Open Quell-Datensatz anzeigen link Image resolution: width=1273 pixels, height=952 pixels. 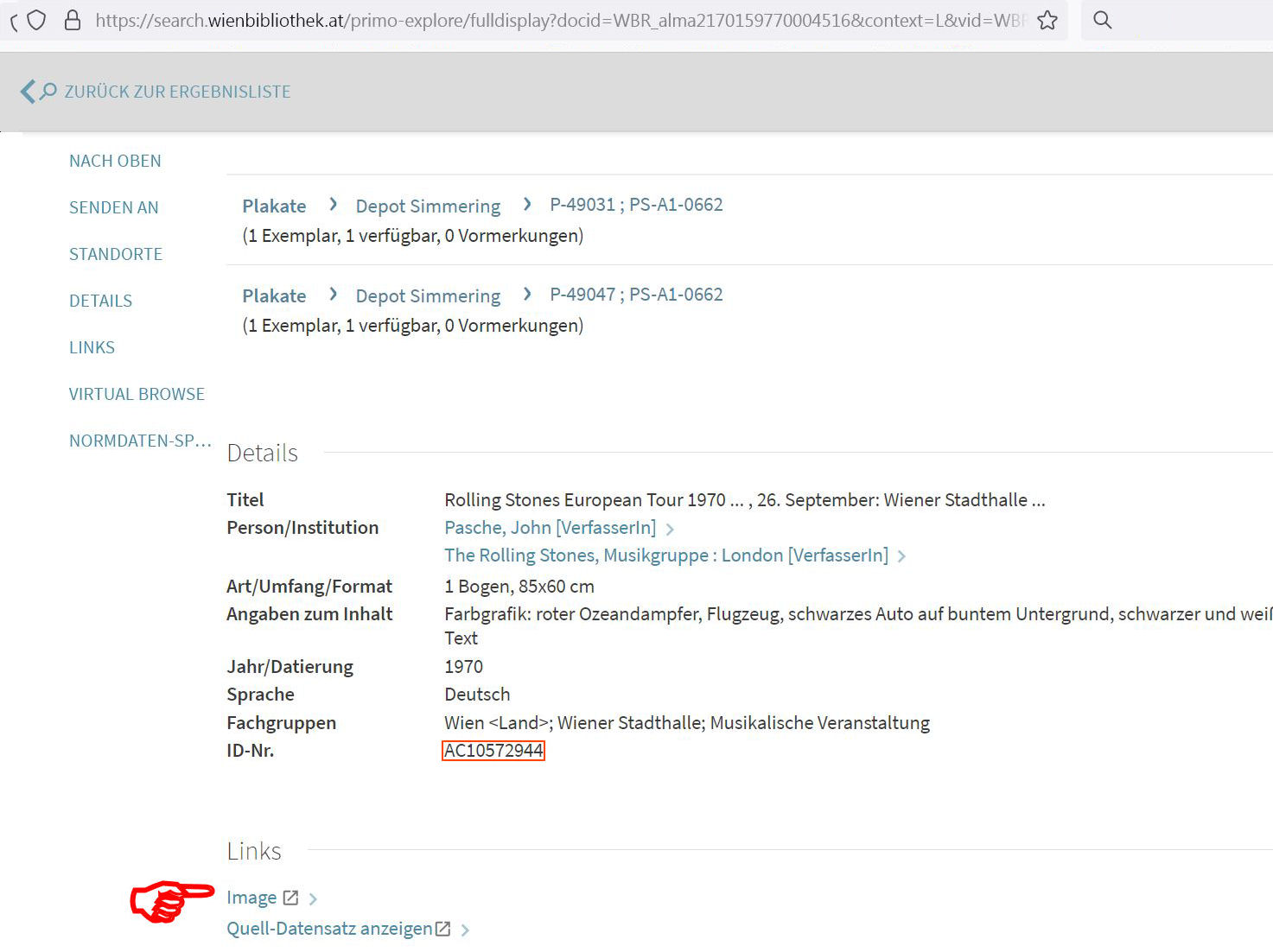329,929
